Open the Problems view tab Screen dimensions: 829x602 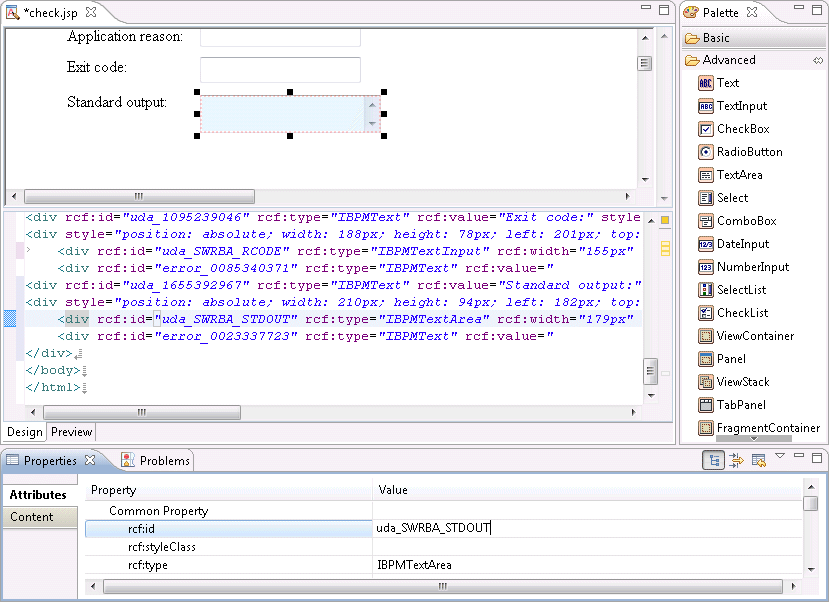click(x=155, y=461)
